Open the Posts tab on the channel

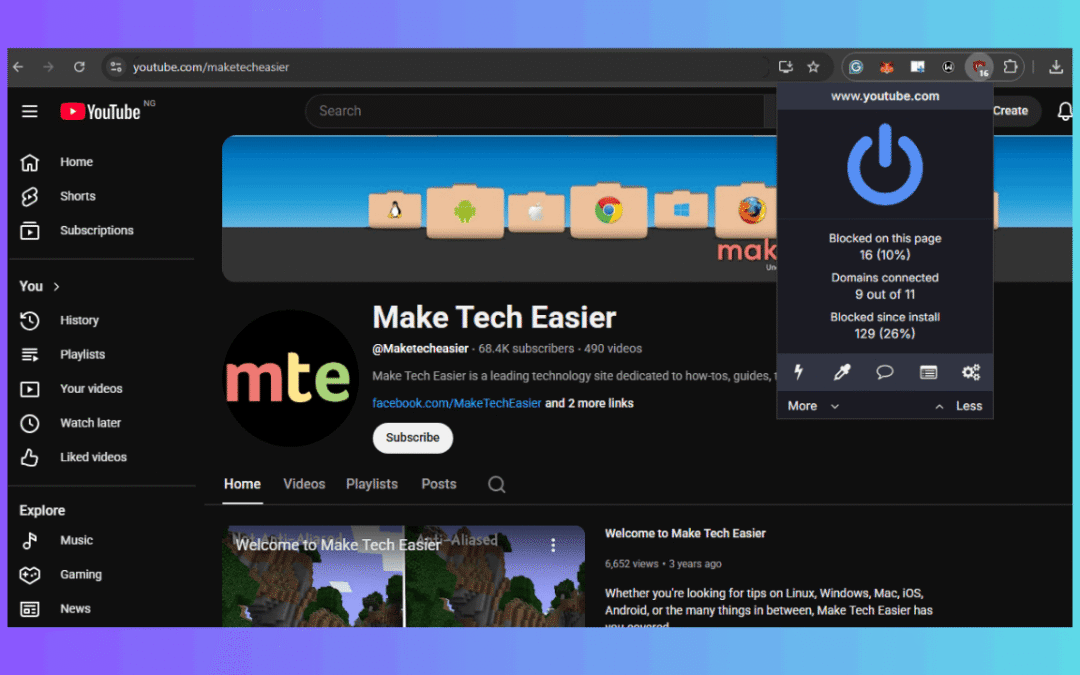coord(438,483)
